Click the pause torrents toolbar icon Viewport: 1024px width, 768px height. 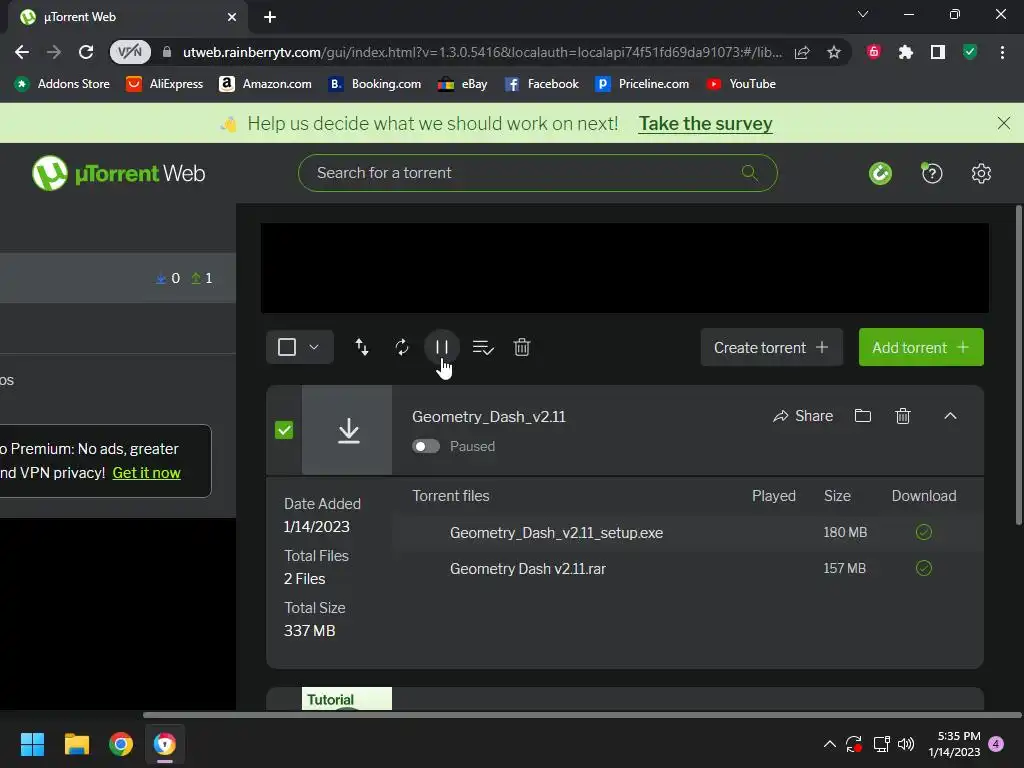tap(441, 347)
